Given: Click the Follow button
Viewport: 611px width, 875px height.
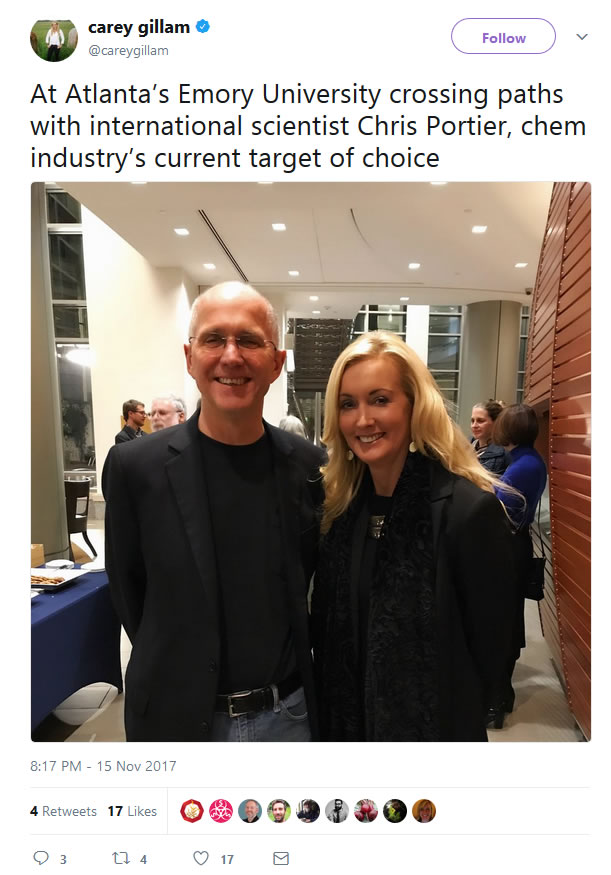Looking at the screenshot, I should pyautogui.click(x=503, y=36).
